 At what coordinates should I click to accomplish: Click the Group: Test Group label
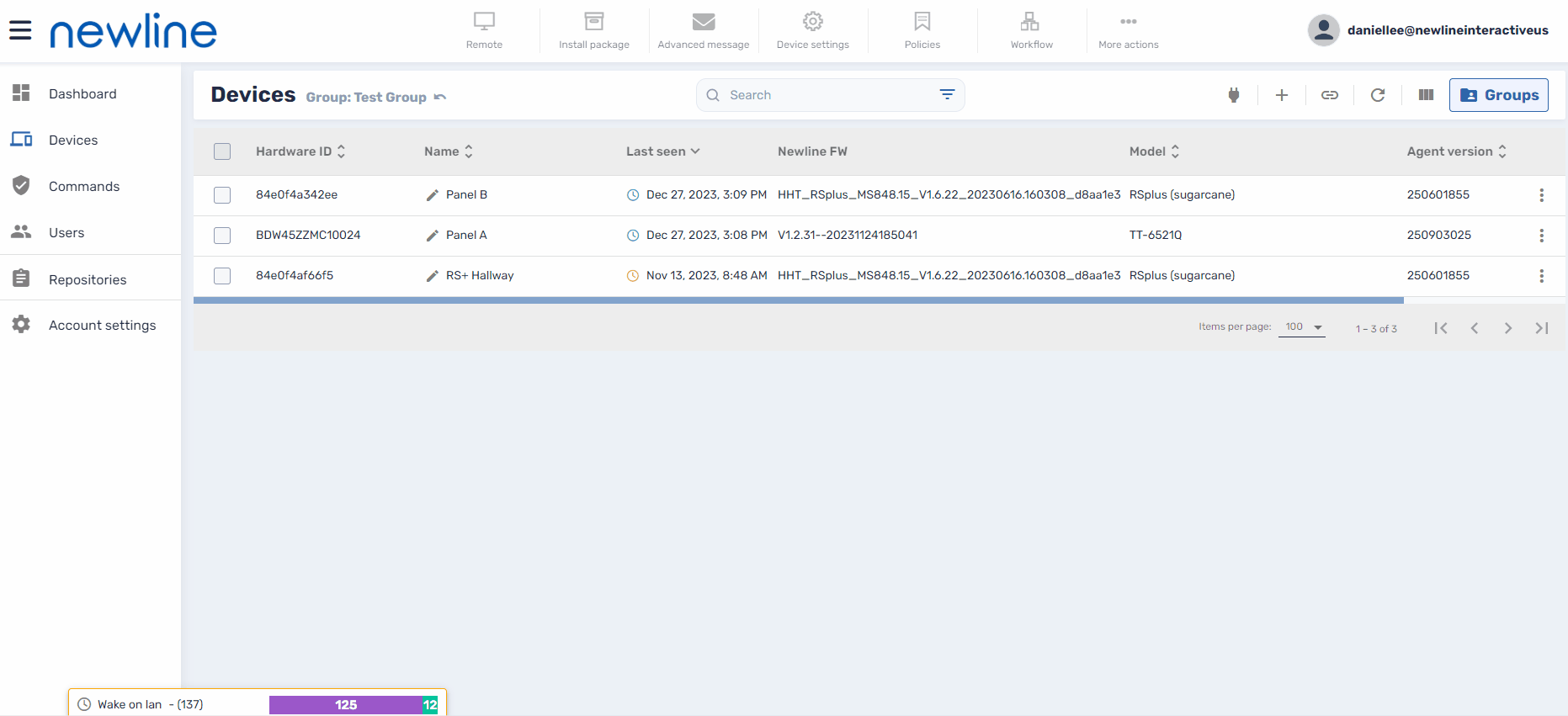pos(366,98)
